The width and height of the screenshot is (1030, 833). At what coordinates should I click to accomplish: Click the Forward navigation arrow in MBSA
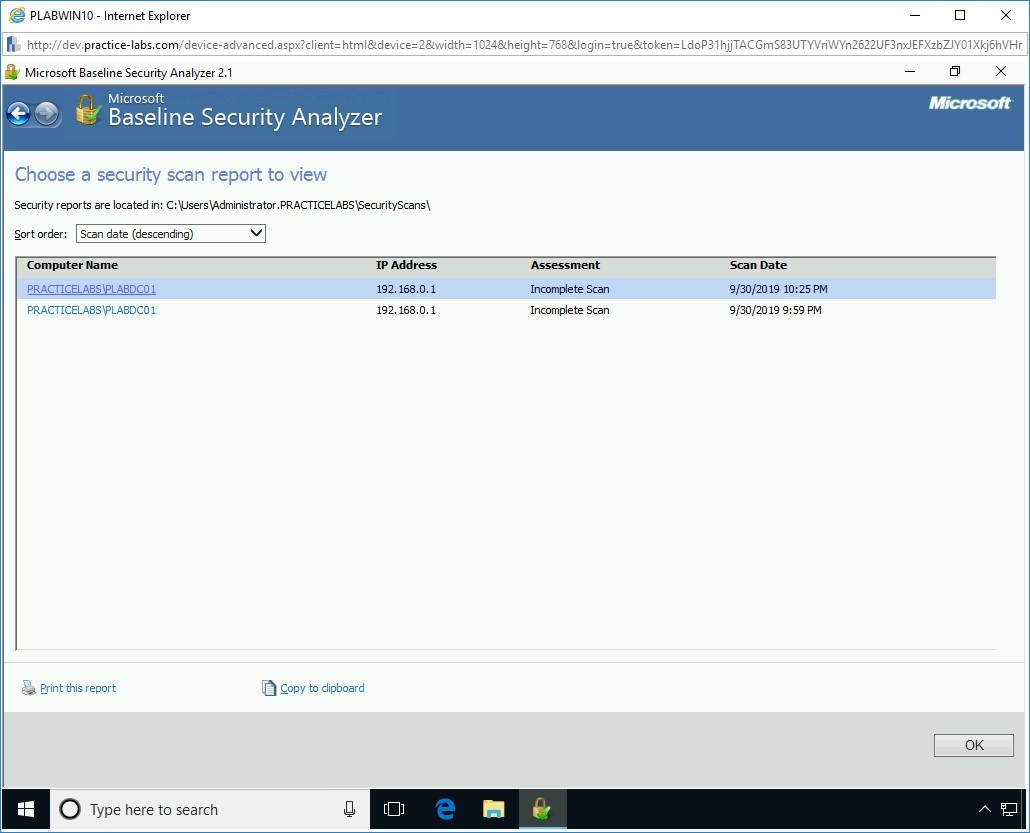[45, 113]
